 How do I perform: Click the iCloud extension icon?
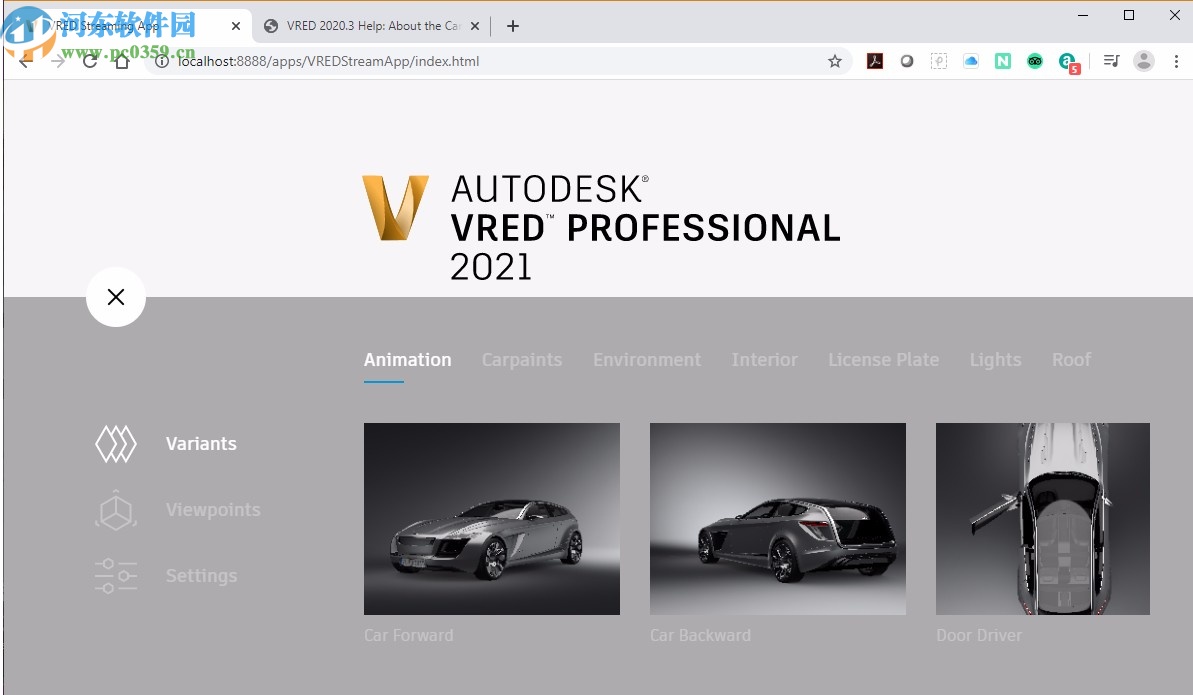click(x=970, y=61)
